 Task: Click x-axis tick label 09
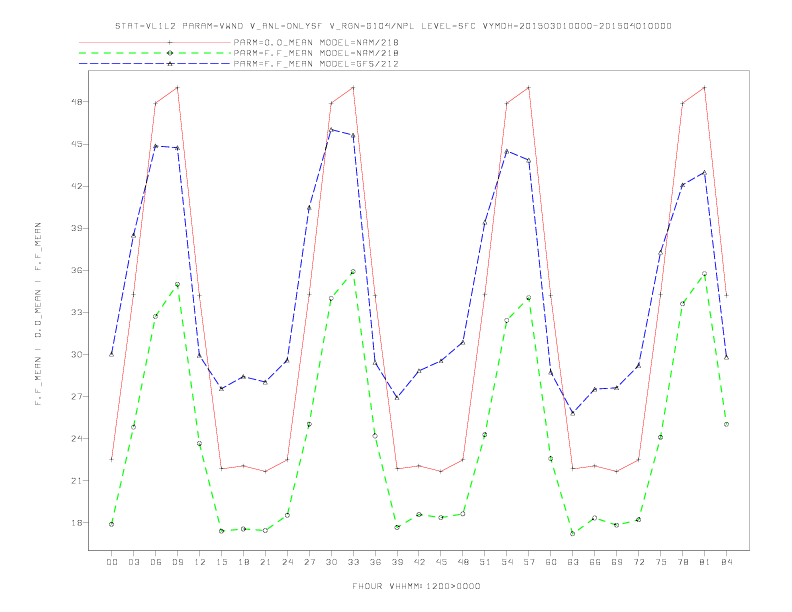click(x=177, y=562)
